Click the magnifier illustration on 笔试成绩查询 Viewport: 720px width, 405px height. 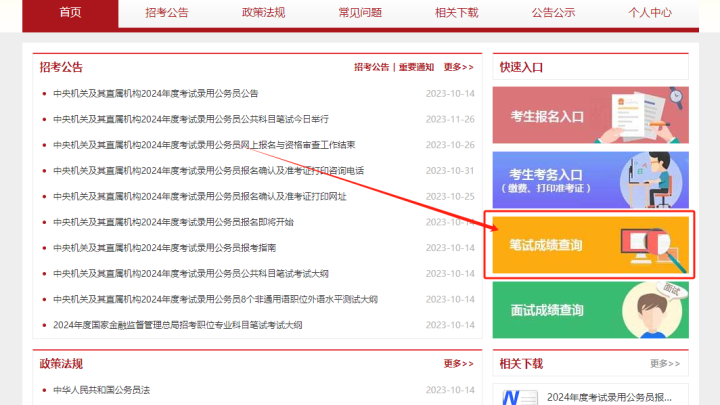point(654,249)
